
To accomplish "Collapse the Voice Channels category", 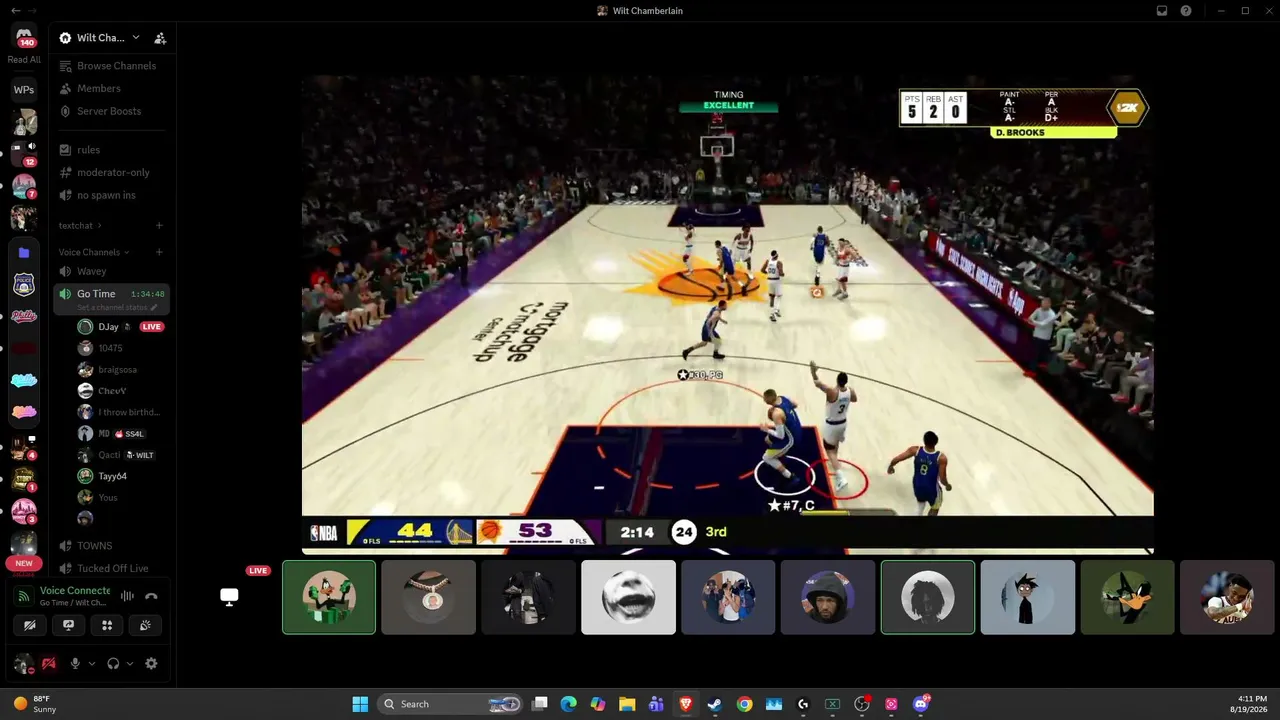I will pos(94,252).
